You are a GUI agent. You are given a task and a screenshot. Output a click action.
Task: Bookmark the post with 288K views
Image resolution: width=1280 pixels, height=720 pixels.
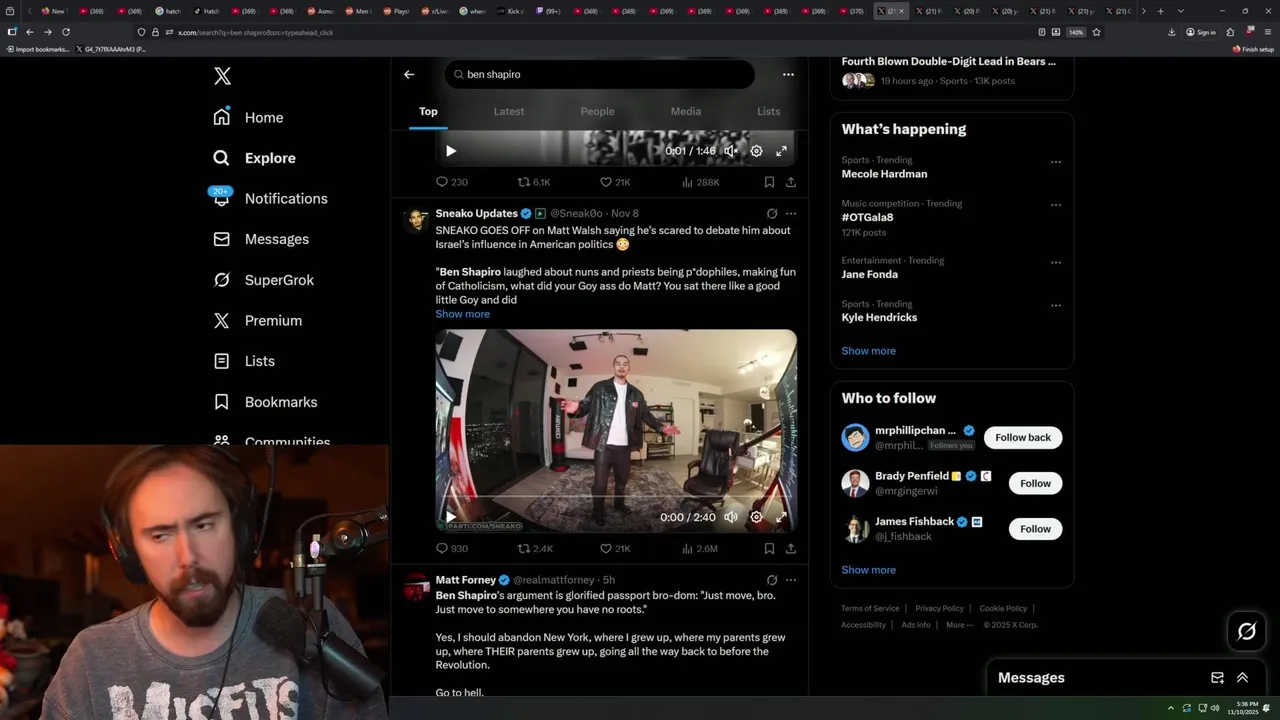(x=769, y=182)
